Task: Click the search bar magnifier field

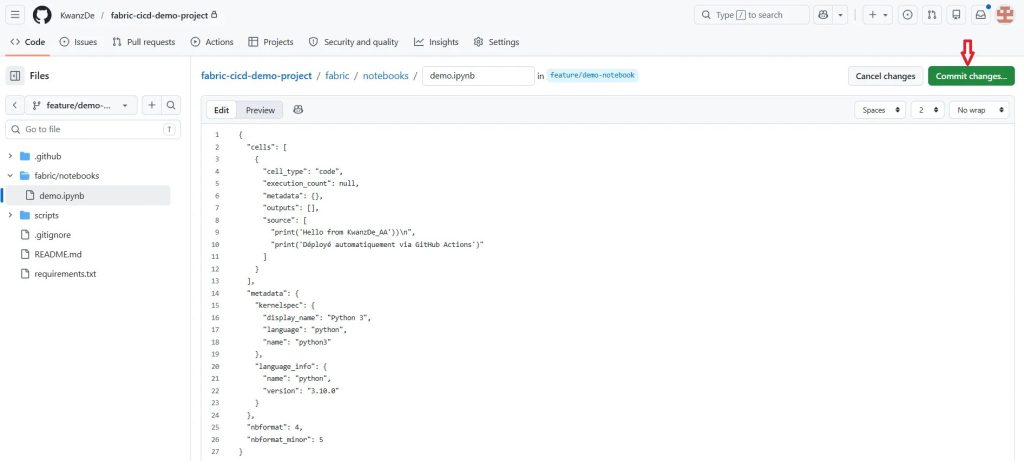Action: coord(752,15)
